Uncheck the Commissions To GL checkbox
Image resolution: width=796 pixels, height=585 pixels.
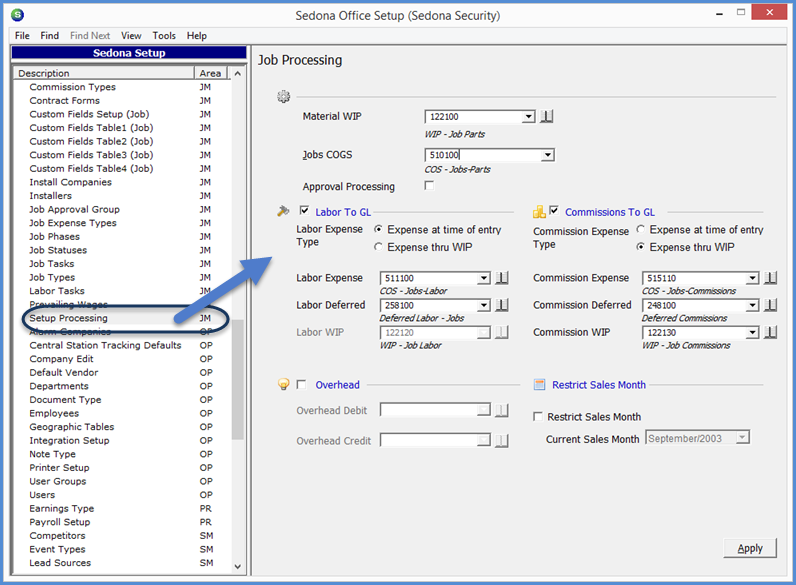click(554, 210)
